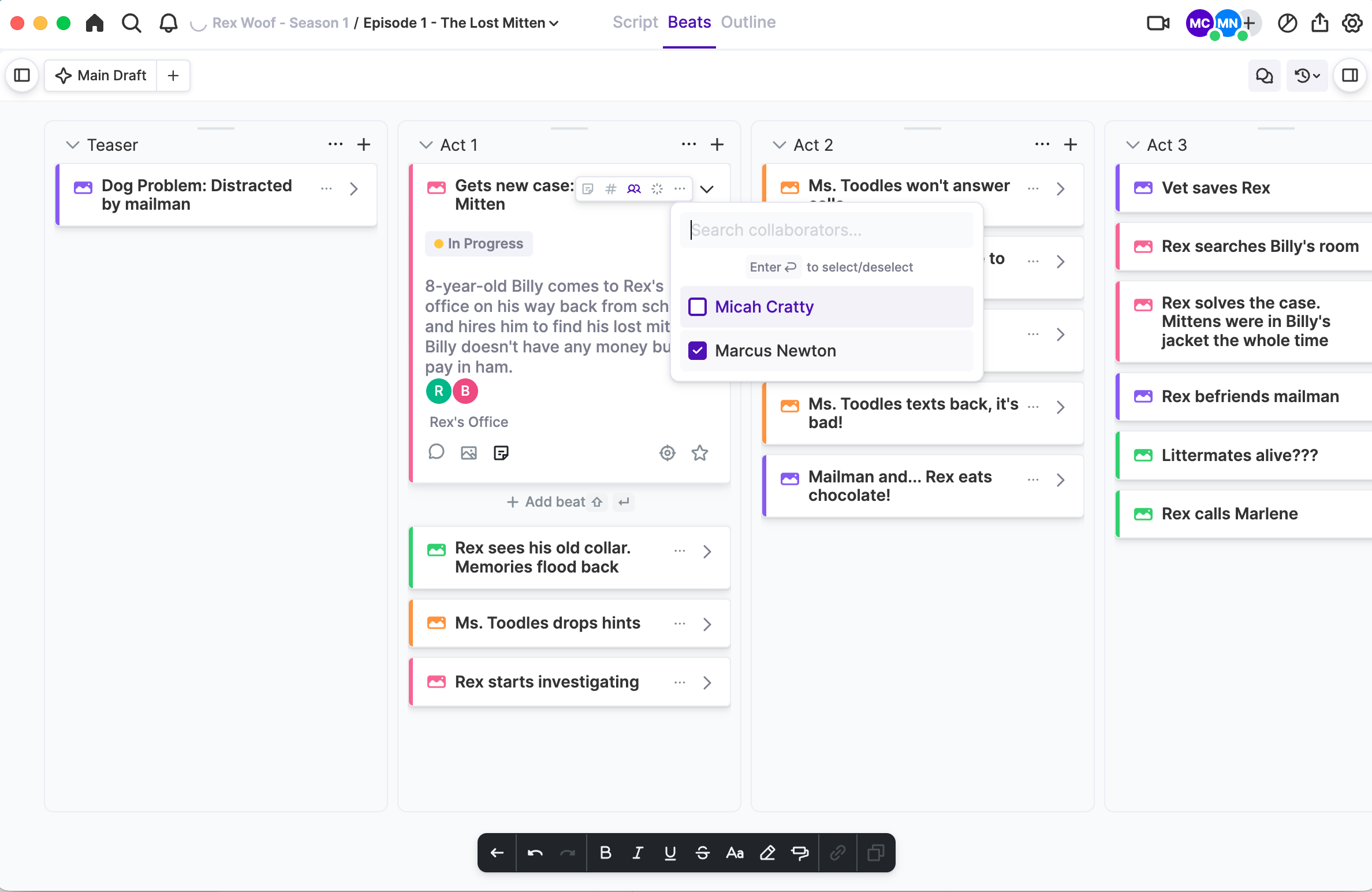This screenshot has width=1372, height=892.
Task: Click the video camera icon in header
Action: [1158, 23]
